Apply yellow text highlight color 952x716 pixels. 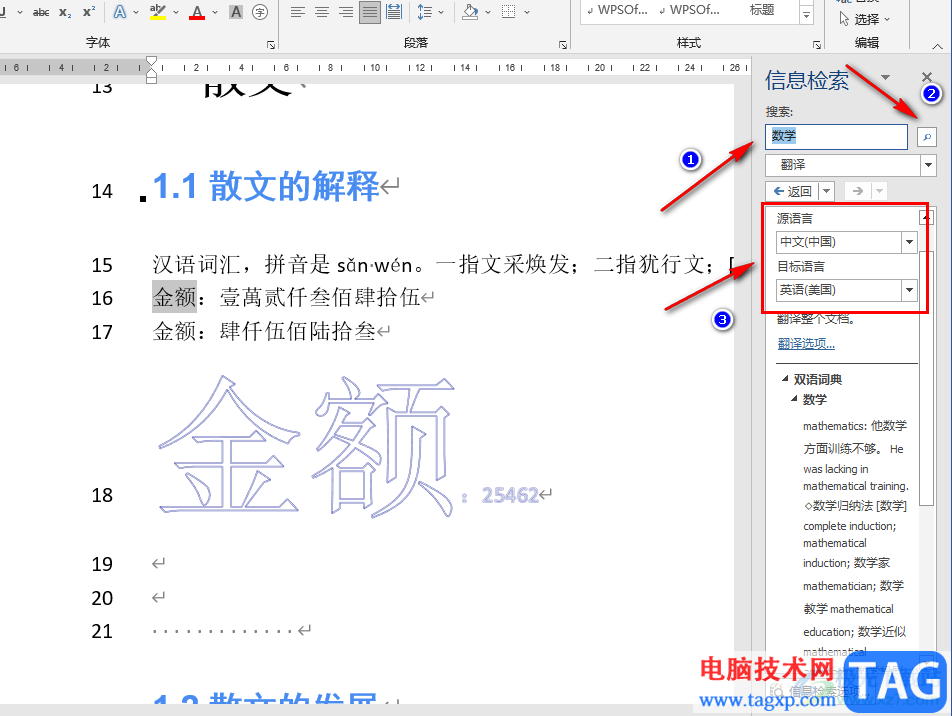(158, 12)
